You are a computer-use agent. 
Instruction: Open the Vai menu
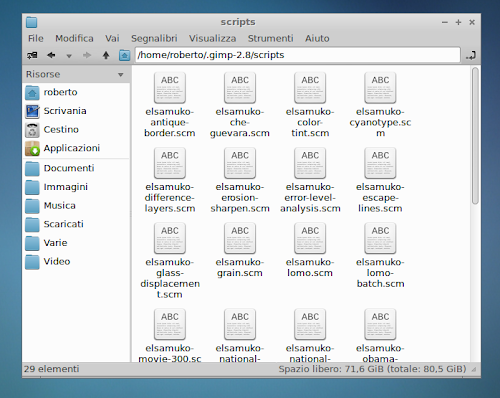[112, 38]
